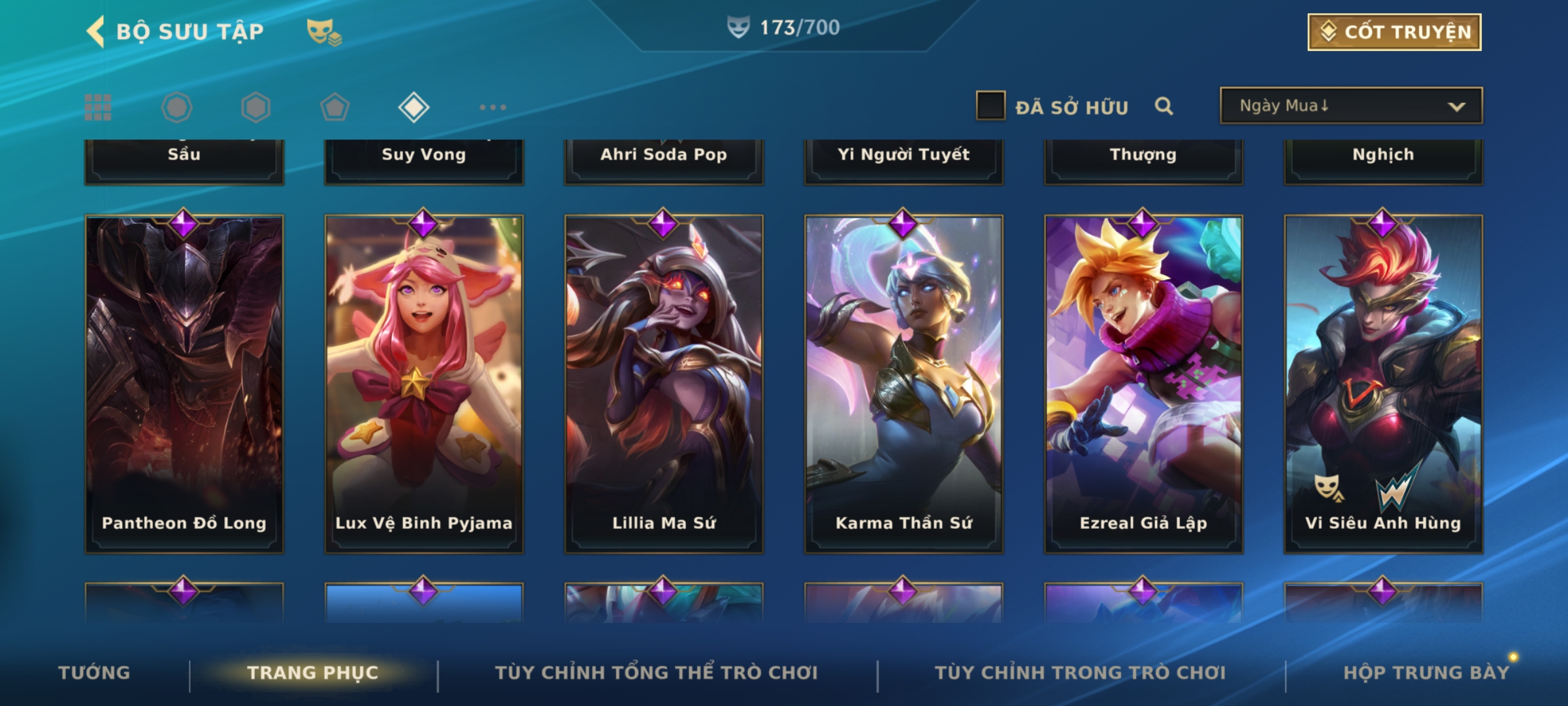The width and height of the screenshot is (1568, 706).
Task: Select the Lux Vệ Binh Pyjama skin
Action: [424, 384]
